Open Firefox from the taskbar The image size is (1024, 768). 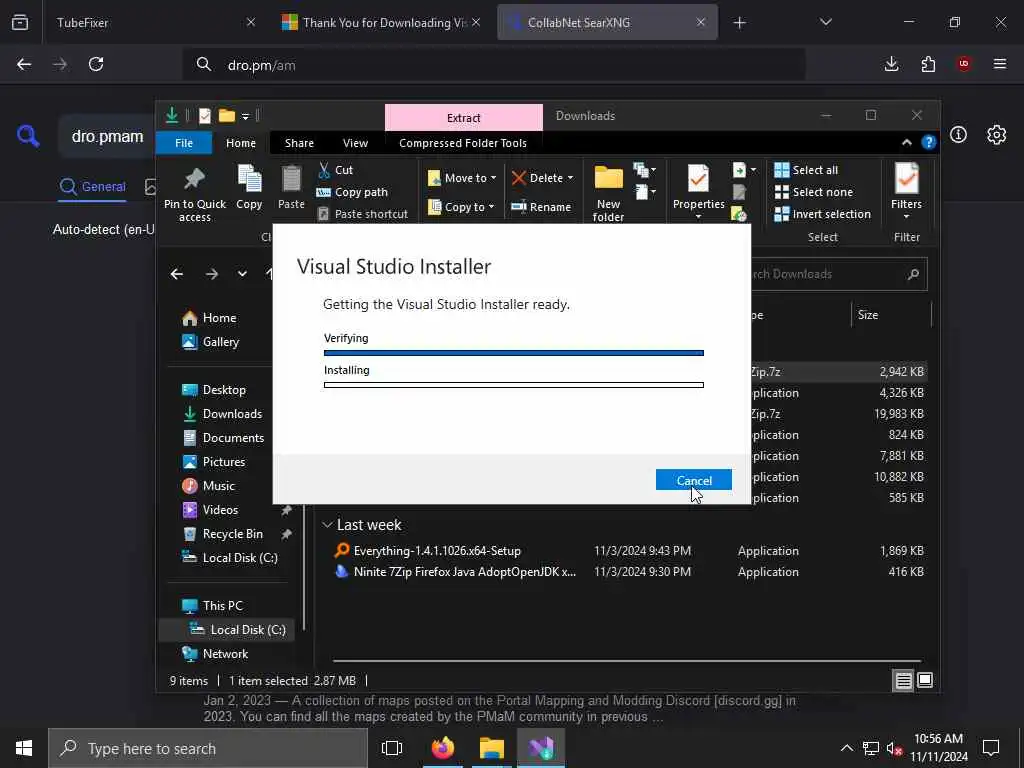point(443,748)
